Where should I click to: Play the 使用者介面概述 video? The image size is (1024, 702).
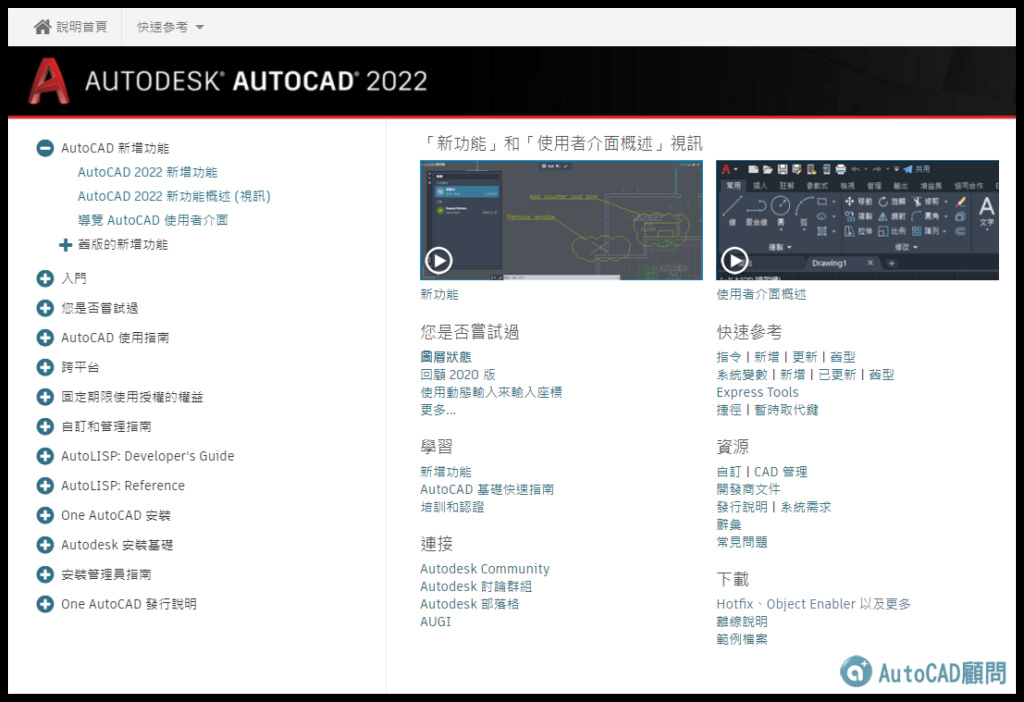click(735, 261)
